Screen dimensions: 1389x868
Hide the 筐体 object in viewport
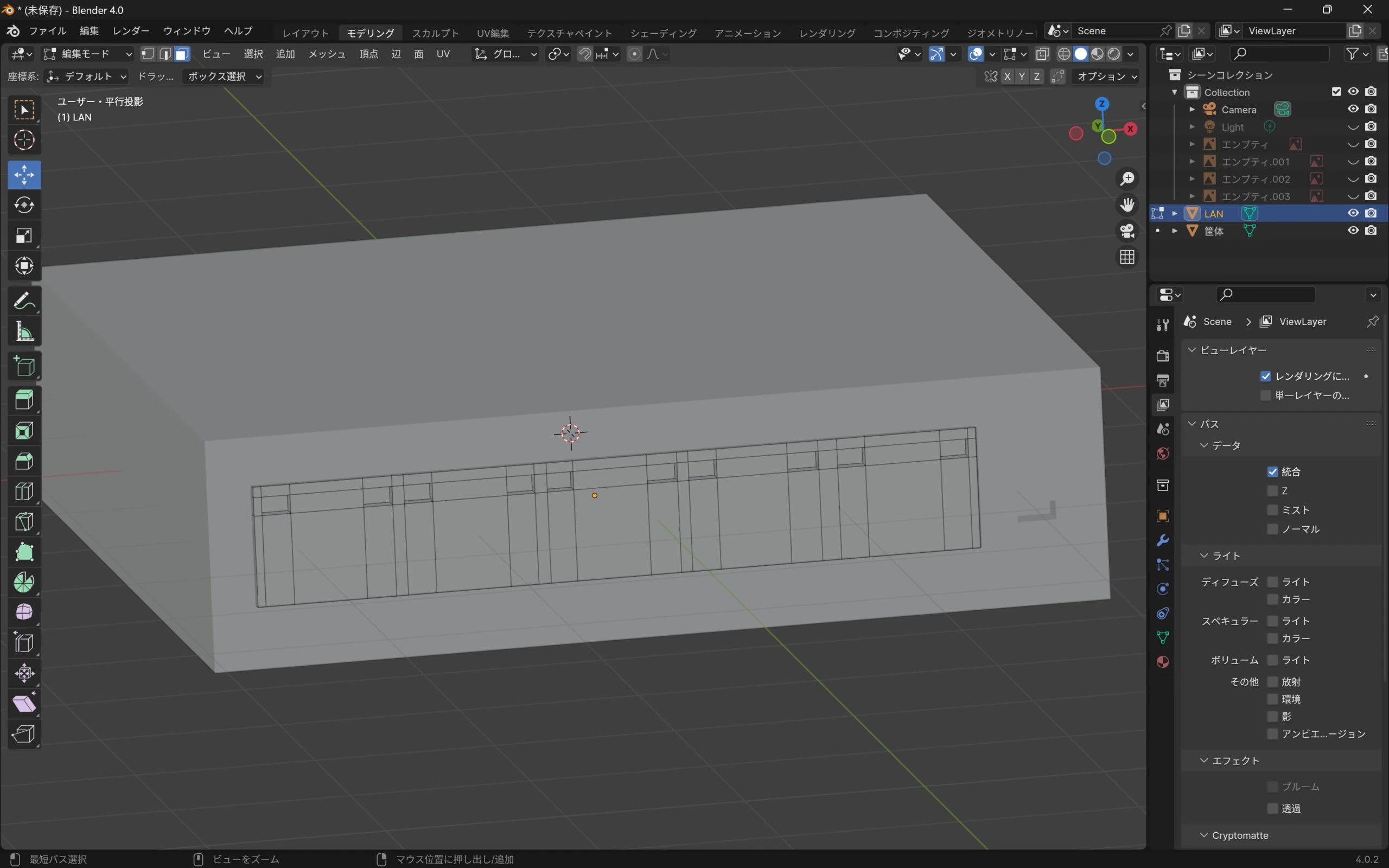point(1353,231)
